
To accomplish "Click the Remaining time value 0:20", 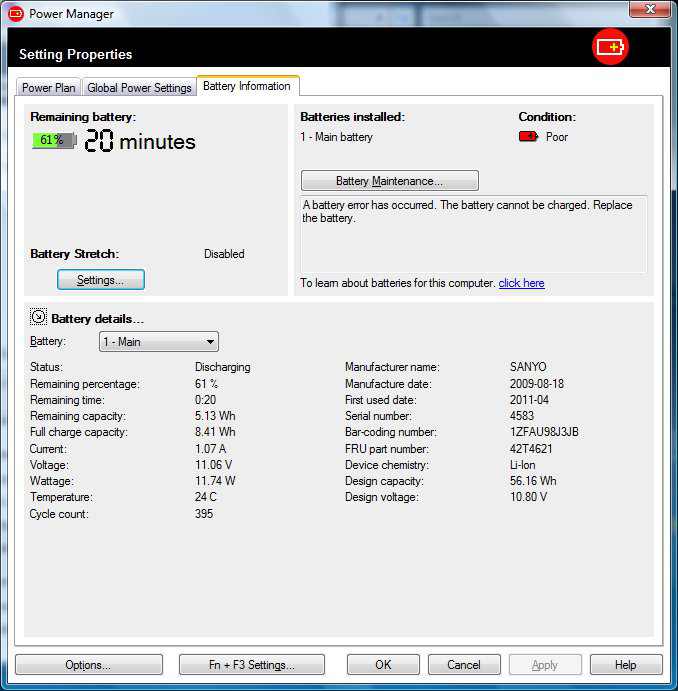I will (x=205, y=400).
